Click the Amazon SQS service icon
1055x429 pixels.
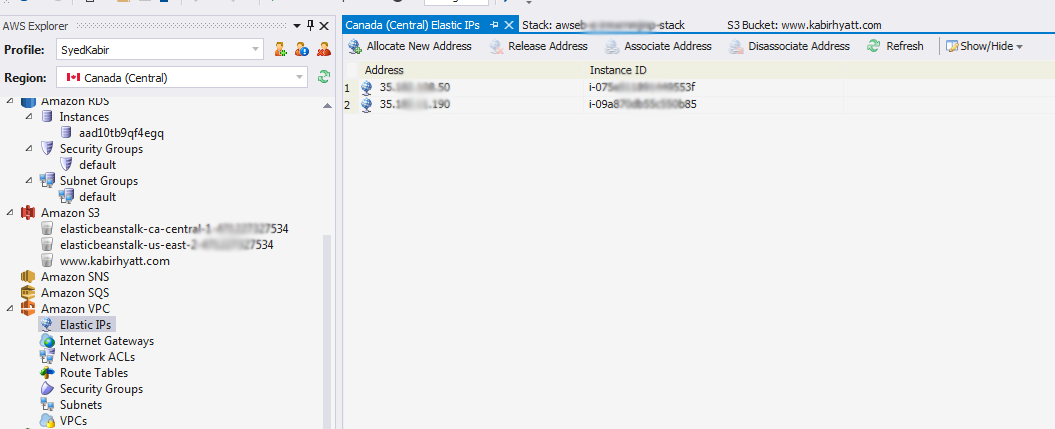[x=28, y=293]
